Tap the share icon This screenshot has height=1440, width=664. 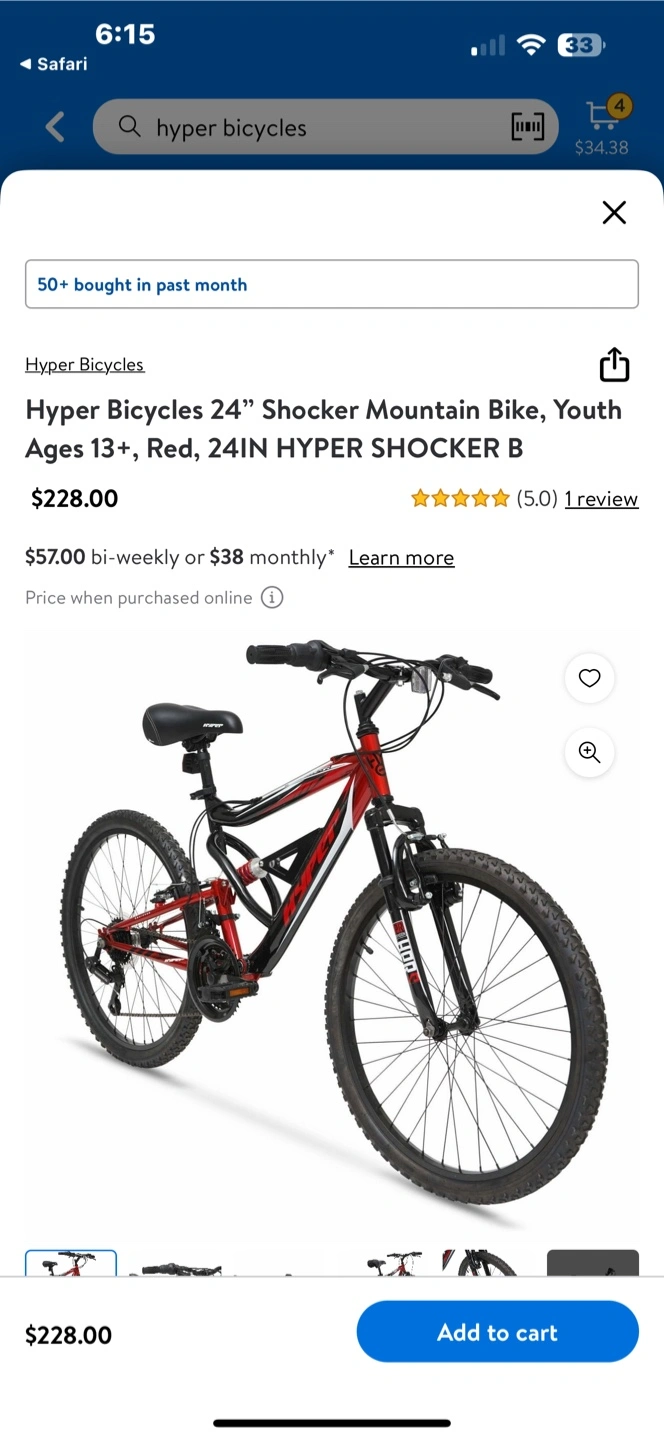tap(614, 365)
